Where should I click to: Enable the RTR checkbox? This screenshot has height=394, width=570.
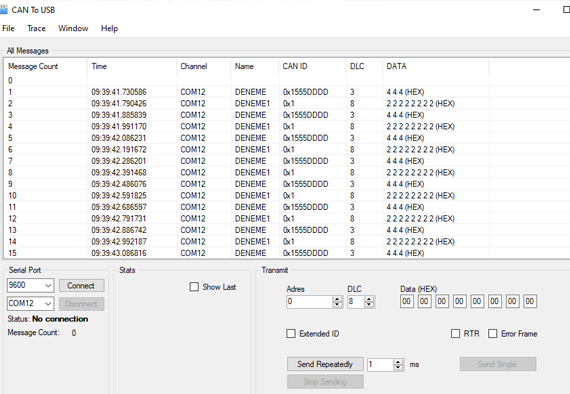tap(455, 333)
